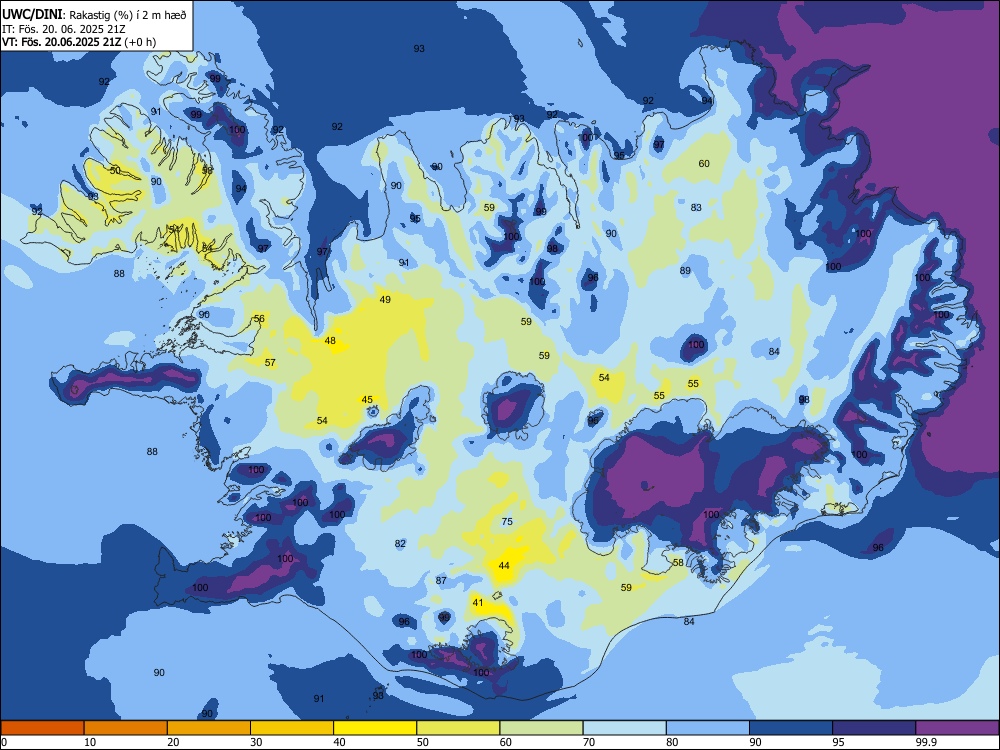Select the bright yellow 40–50 legend swatch
This screenshot has width=1000, height=750.
click(375, 728)
